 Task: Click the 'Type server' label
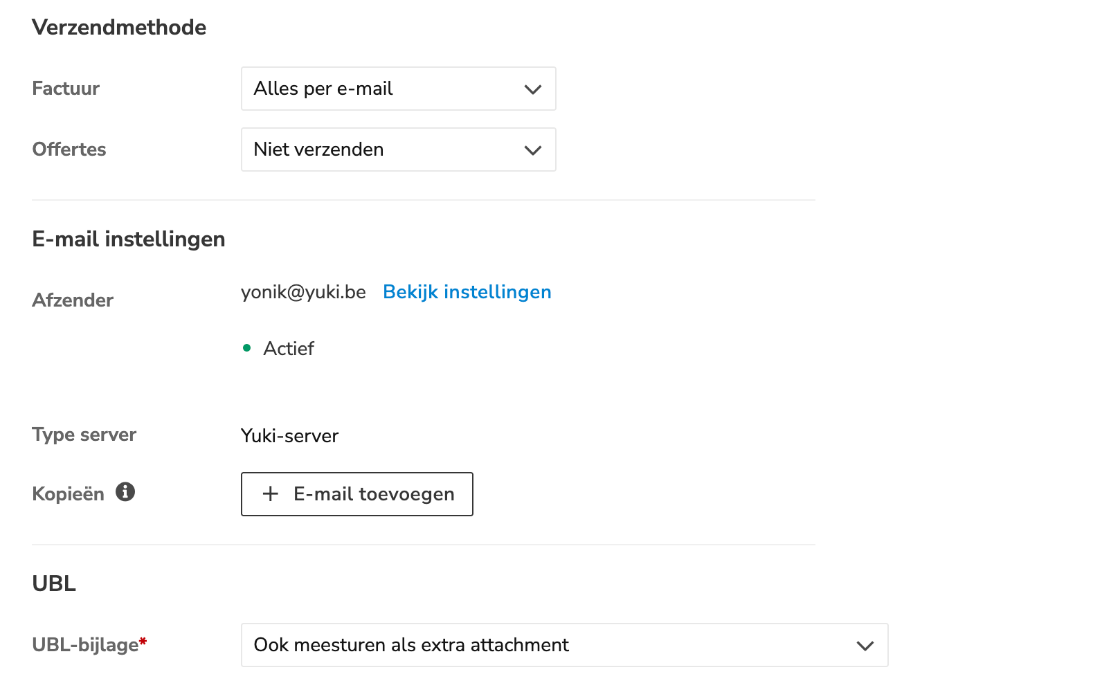pos(84,435)
